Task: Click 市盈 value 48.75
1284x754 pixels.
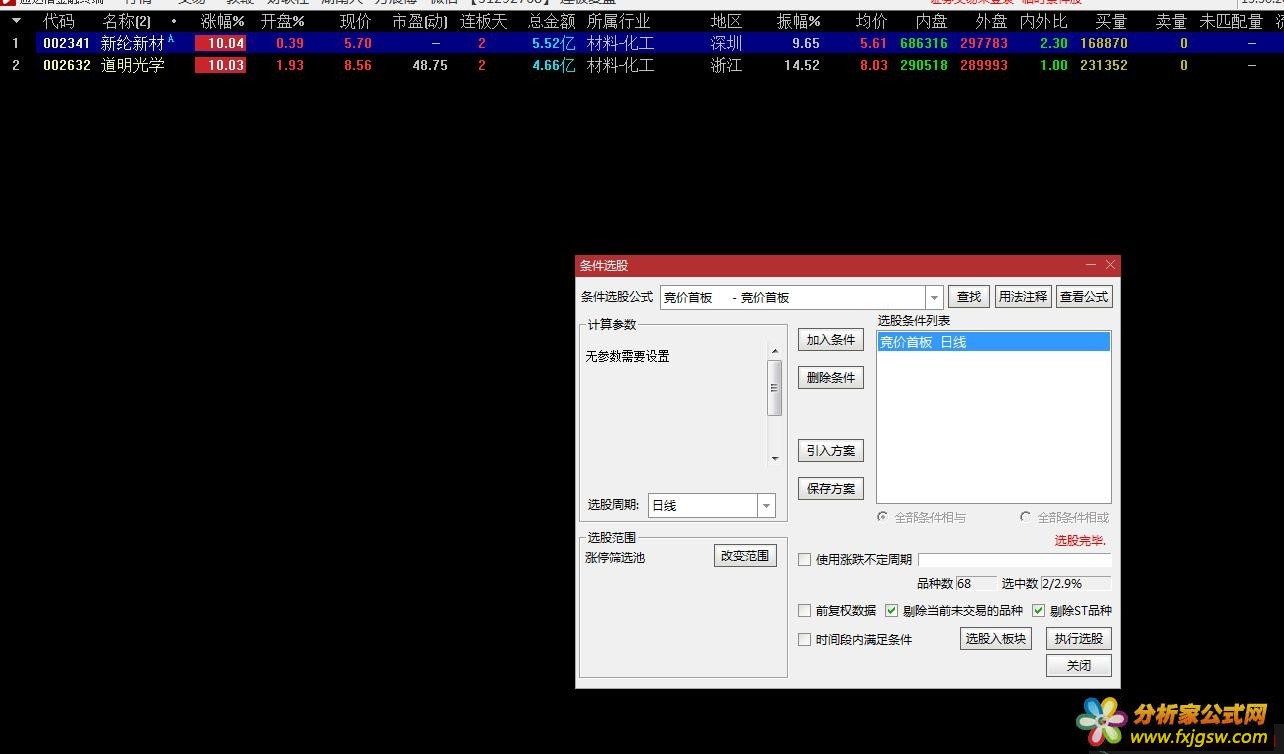Action: point(430,65)
